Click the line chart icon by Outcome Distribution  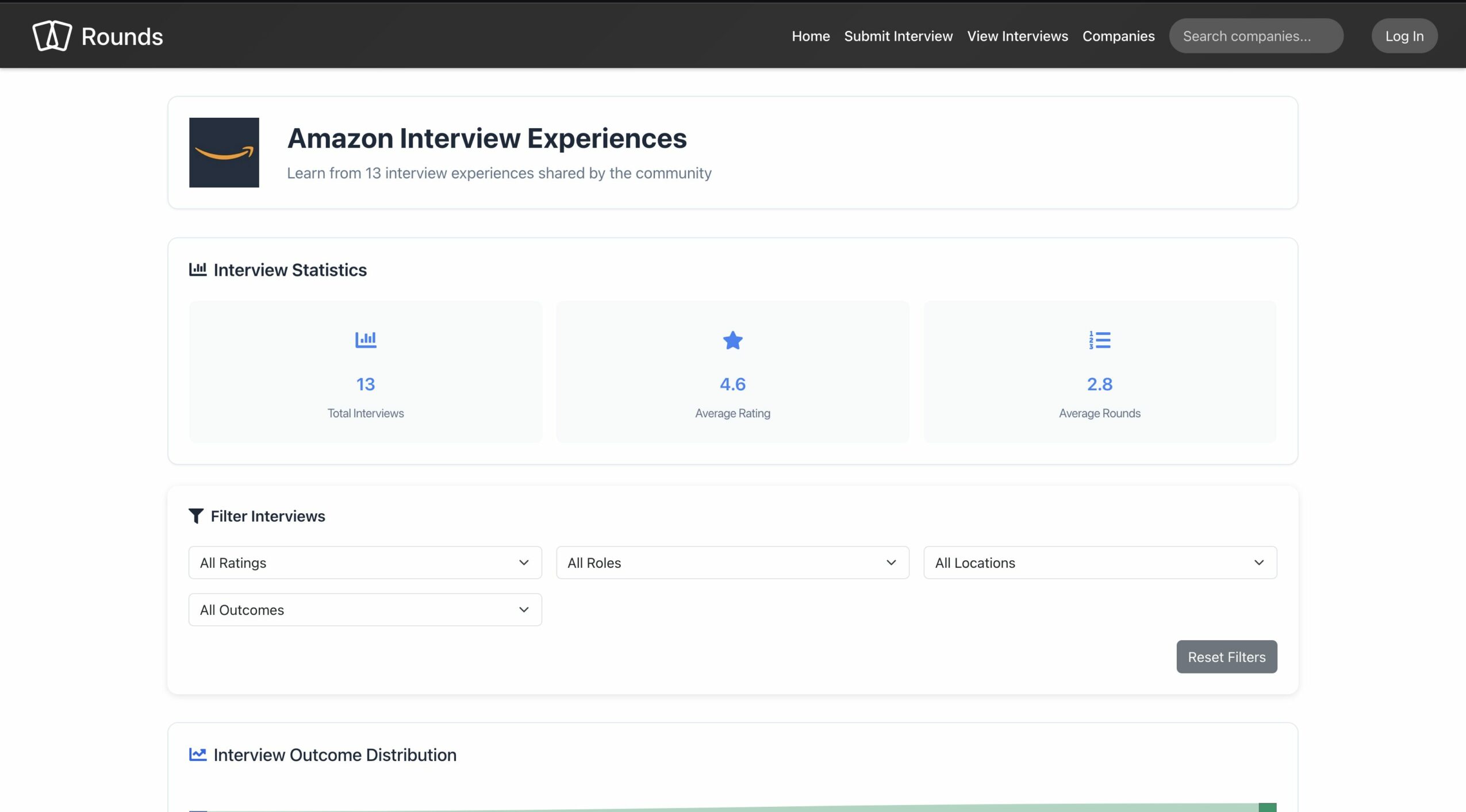point(198,754)
